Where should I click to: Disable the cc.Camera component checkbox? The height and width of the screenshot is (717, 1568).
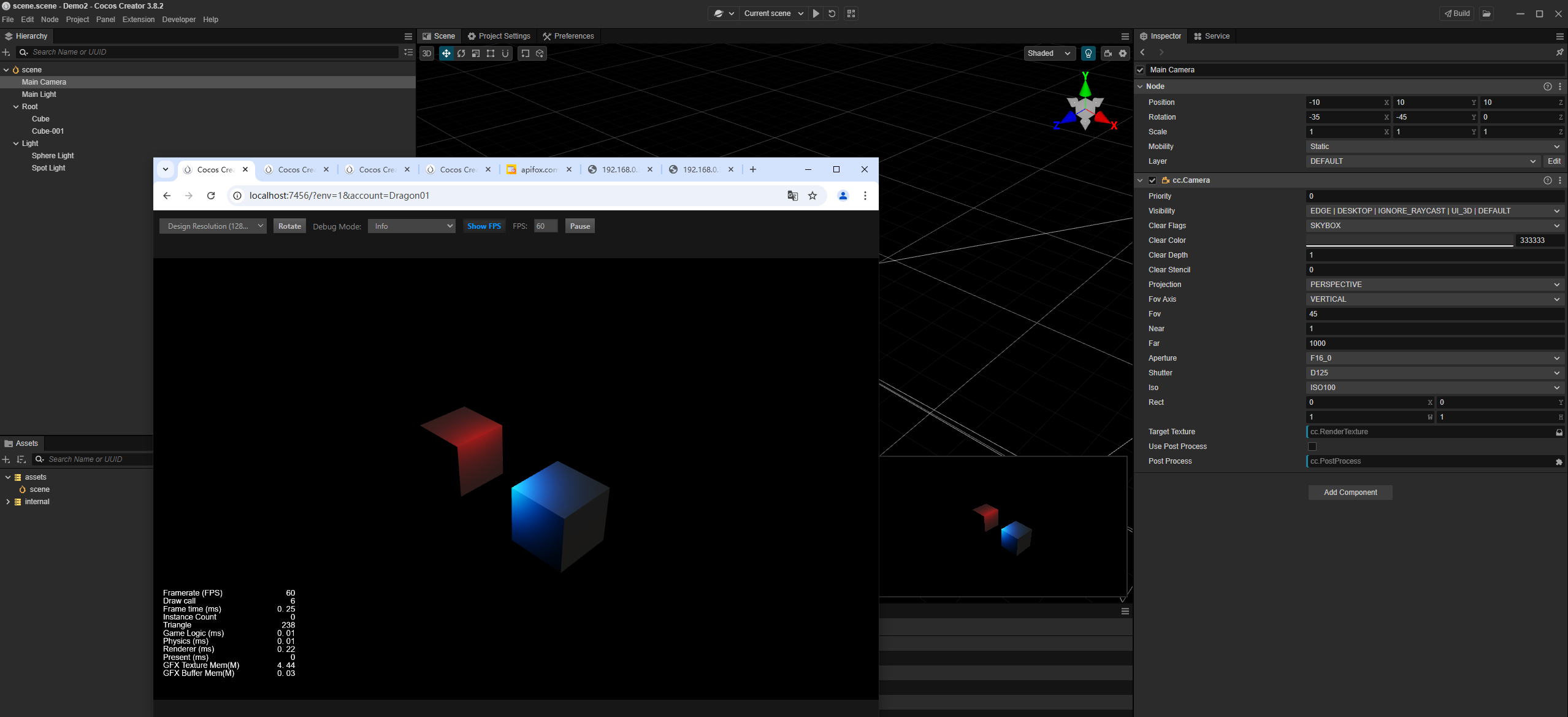click(x=1152, y=180)
